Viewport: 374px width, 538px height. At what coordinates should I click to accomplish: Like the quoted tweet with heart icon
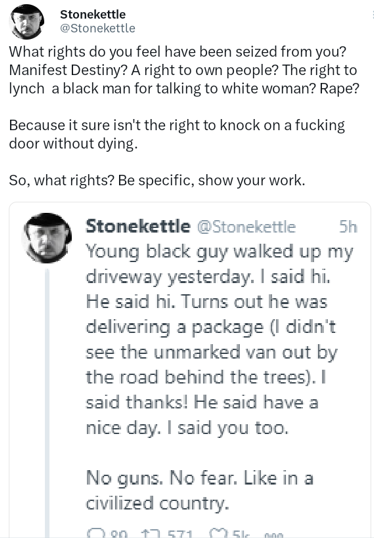218,534
